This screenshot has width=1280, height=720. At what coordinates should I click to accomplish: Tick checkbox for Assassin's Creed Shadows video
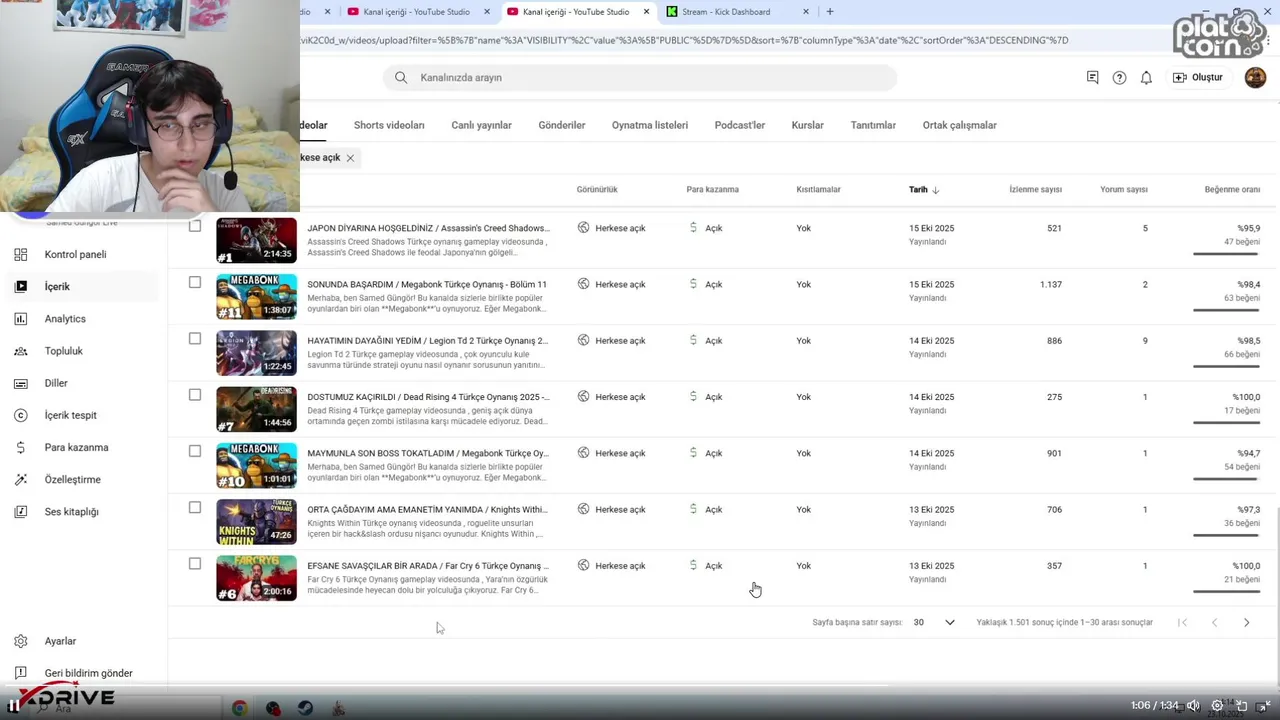[x=195, y=226]
